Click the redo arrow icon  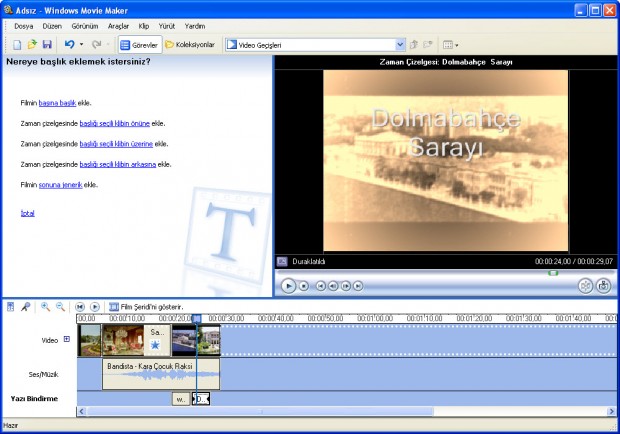(x=96, y=44)
